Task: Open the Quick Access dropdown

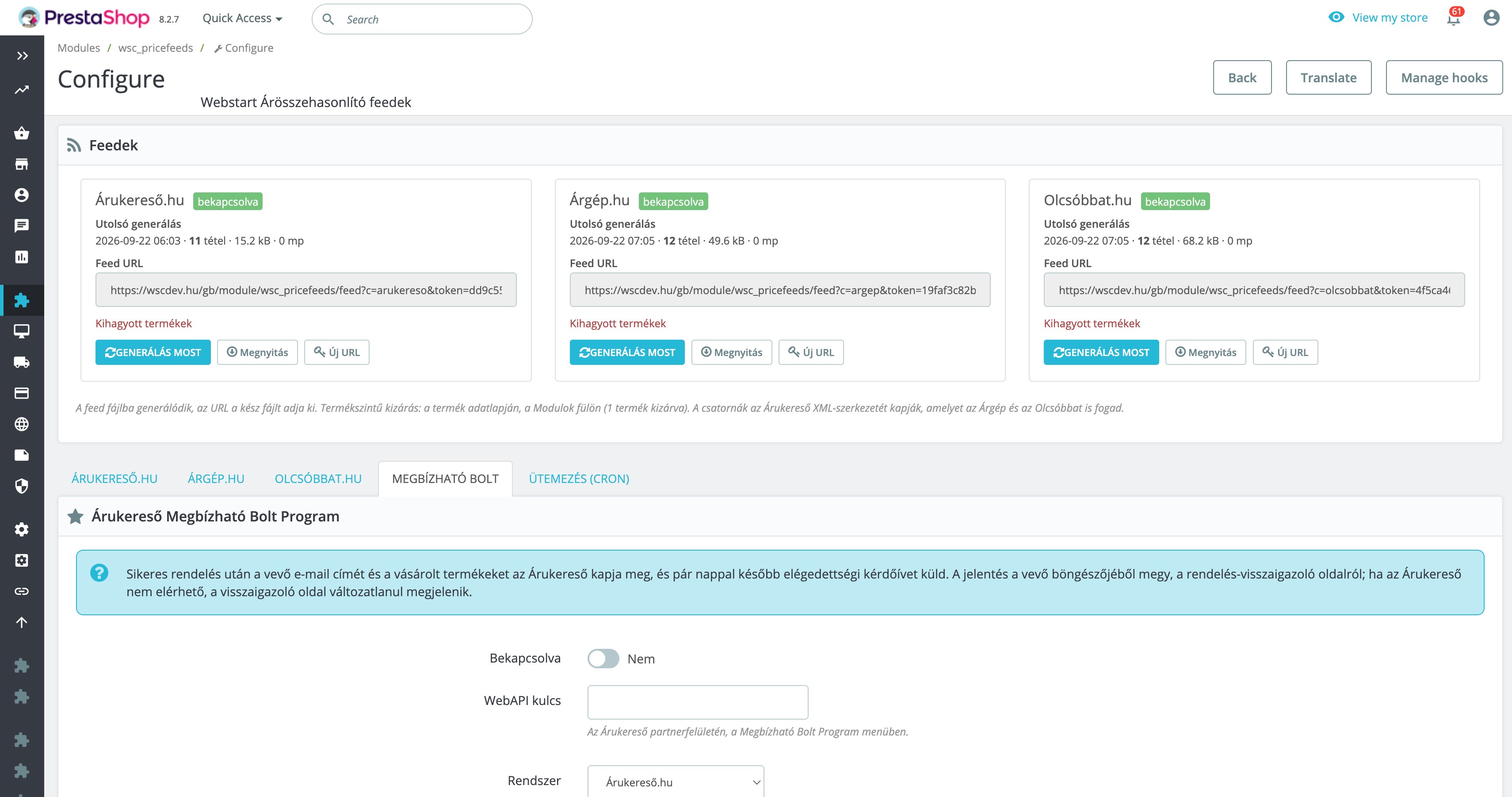Action: coord(242,18)
